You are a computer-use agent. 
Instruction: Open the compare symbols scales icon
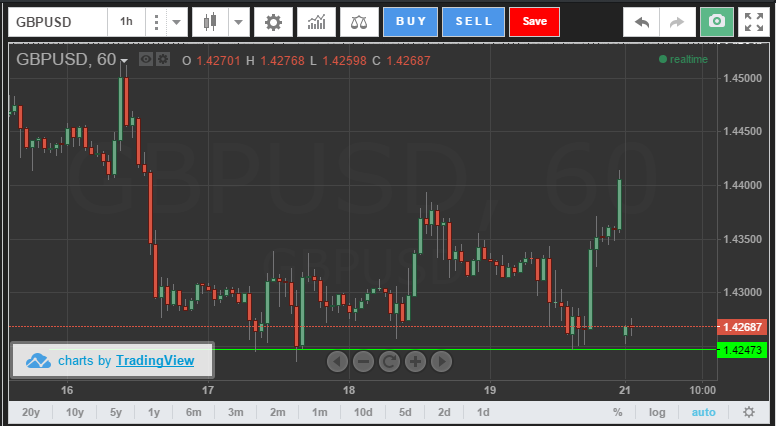(x=359, y=22)
